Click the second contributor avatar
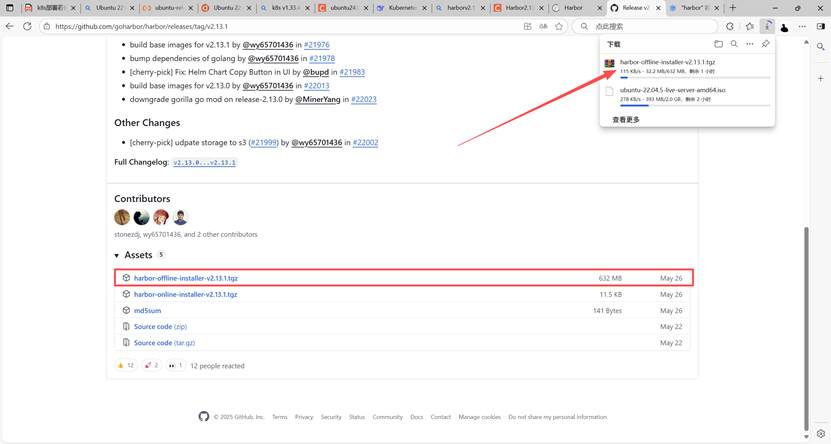The image size is (831, 444). (x=142, y=217)
